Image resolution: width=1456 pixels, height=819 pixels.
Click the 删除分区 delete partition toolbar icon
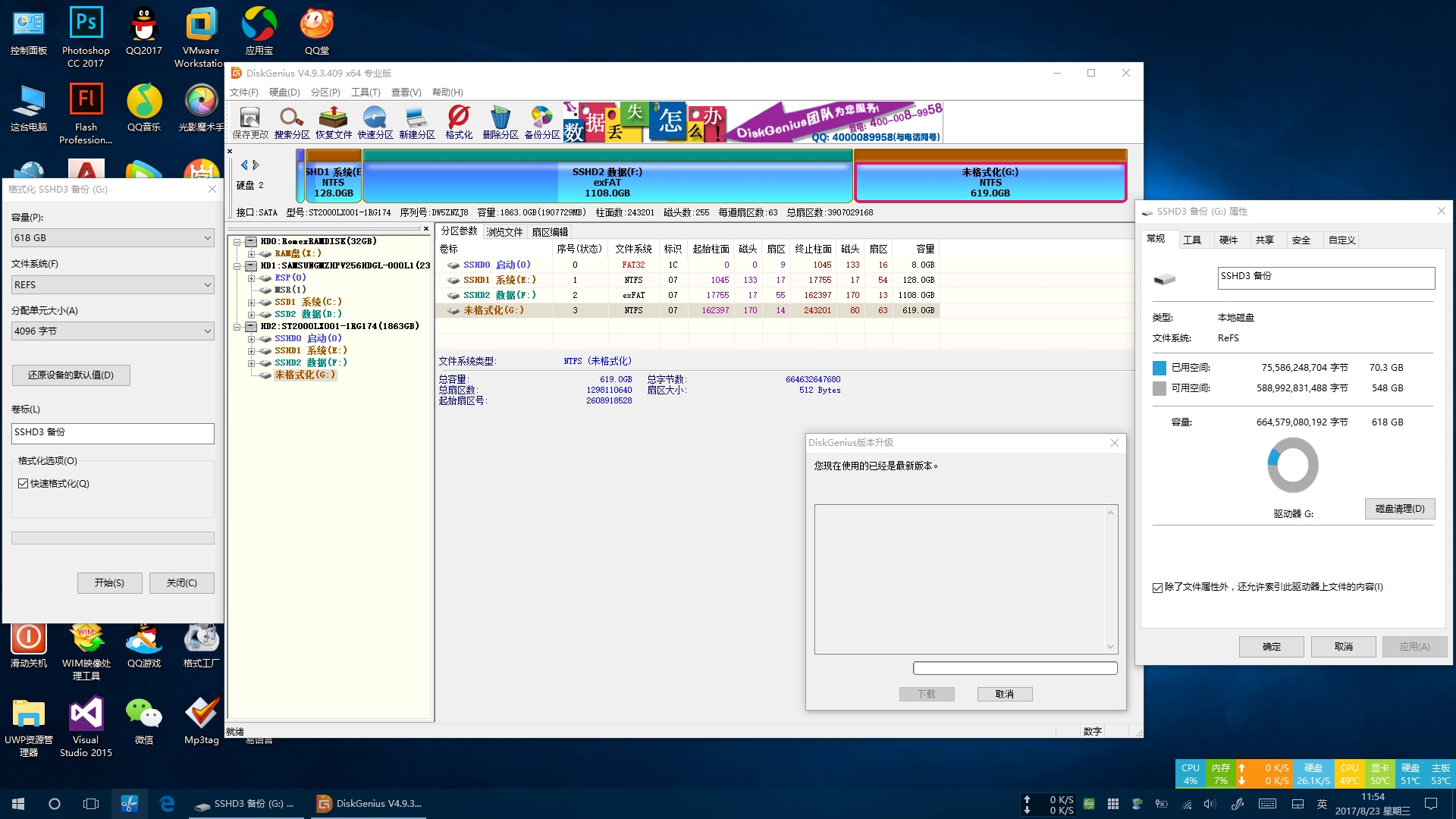(500, 122)
